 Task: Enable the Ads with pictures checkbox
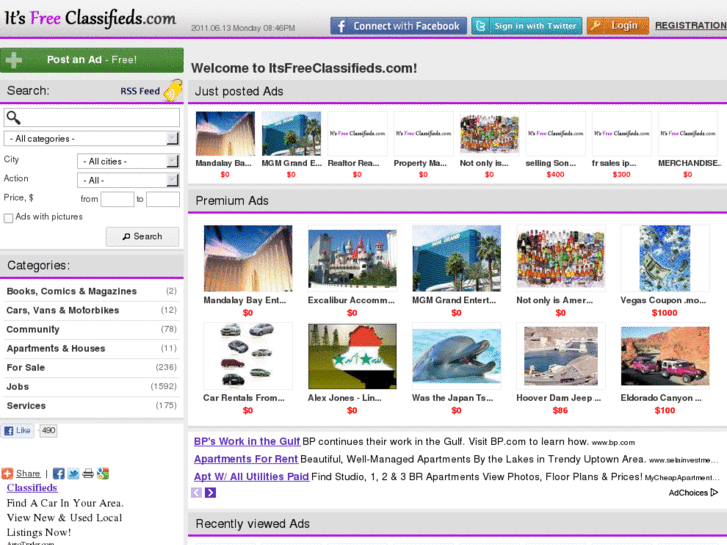8,218
